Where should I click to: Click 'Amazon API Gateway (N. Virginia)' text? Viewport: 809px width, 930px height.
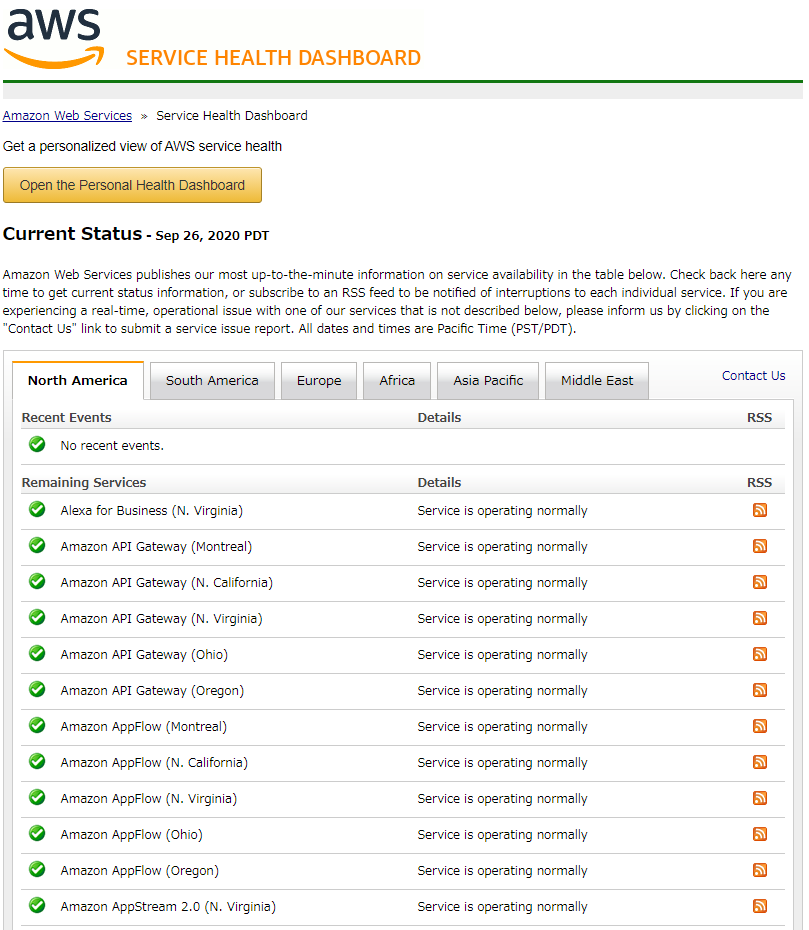(x=161, y=619)
